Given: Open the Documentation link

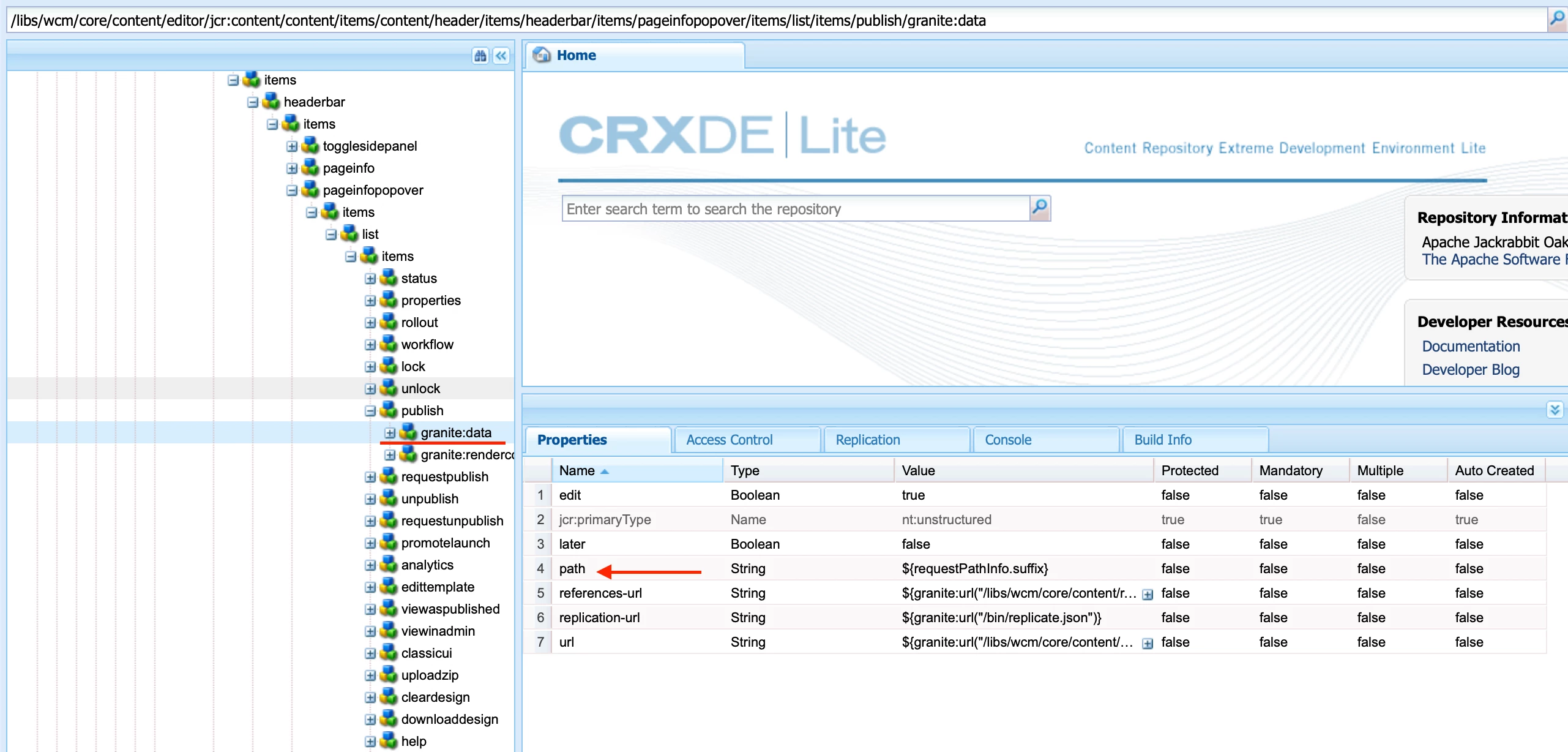Looking at the screenshot, I should pos(1470,347).
